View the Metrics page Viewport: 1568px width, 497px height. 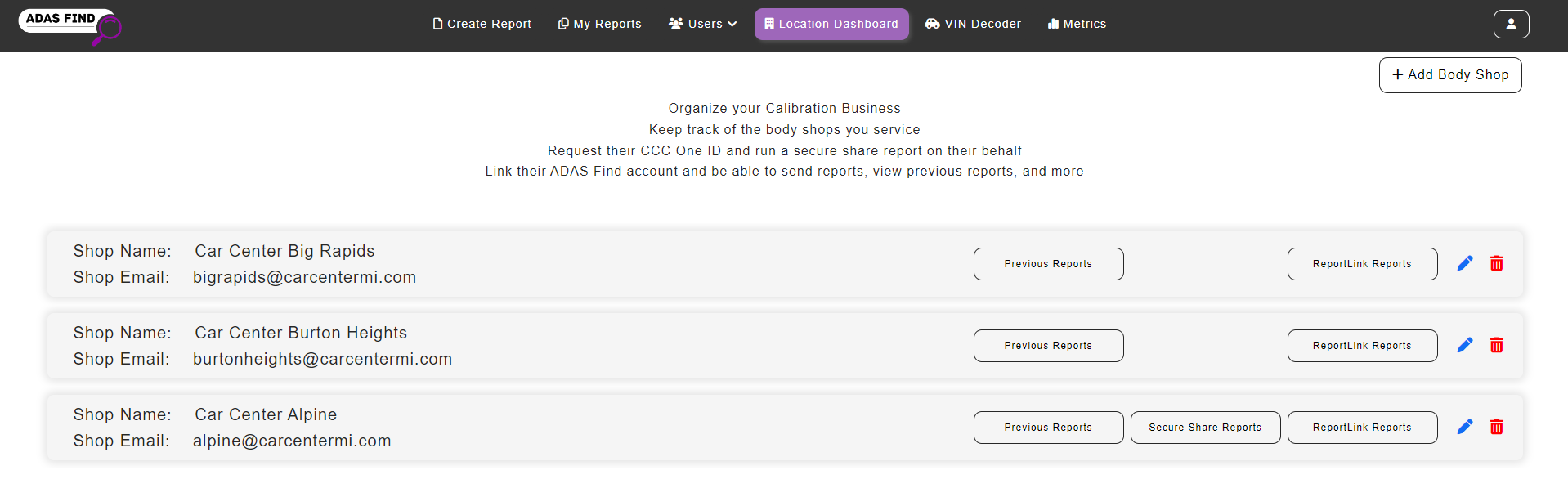[x=1077, y=24]
